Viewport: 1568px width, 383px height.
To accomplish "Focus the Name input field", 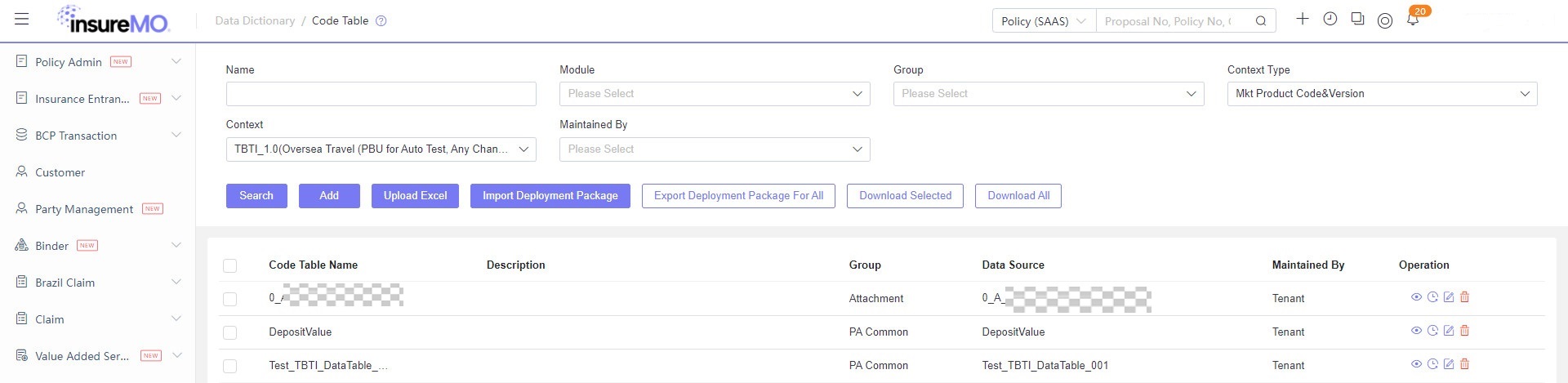I will point(381,94).
